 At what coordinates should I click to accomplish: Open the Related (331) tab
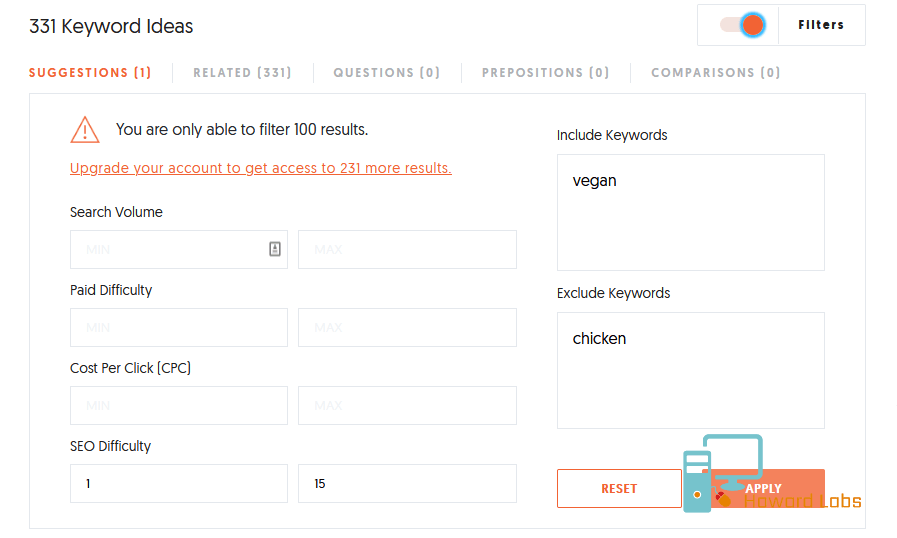[243, 73]
